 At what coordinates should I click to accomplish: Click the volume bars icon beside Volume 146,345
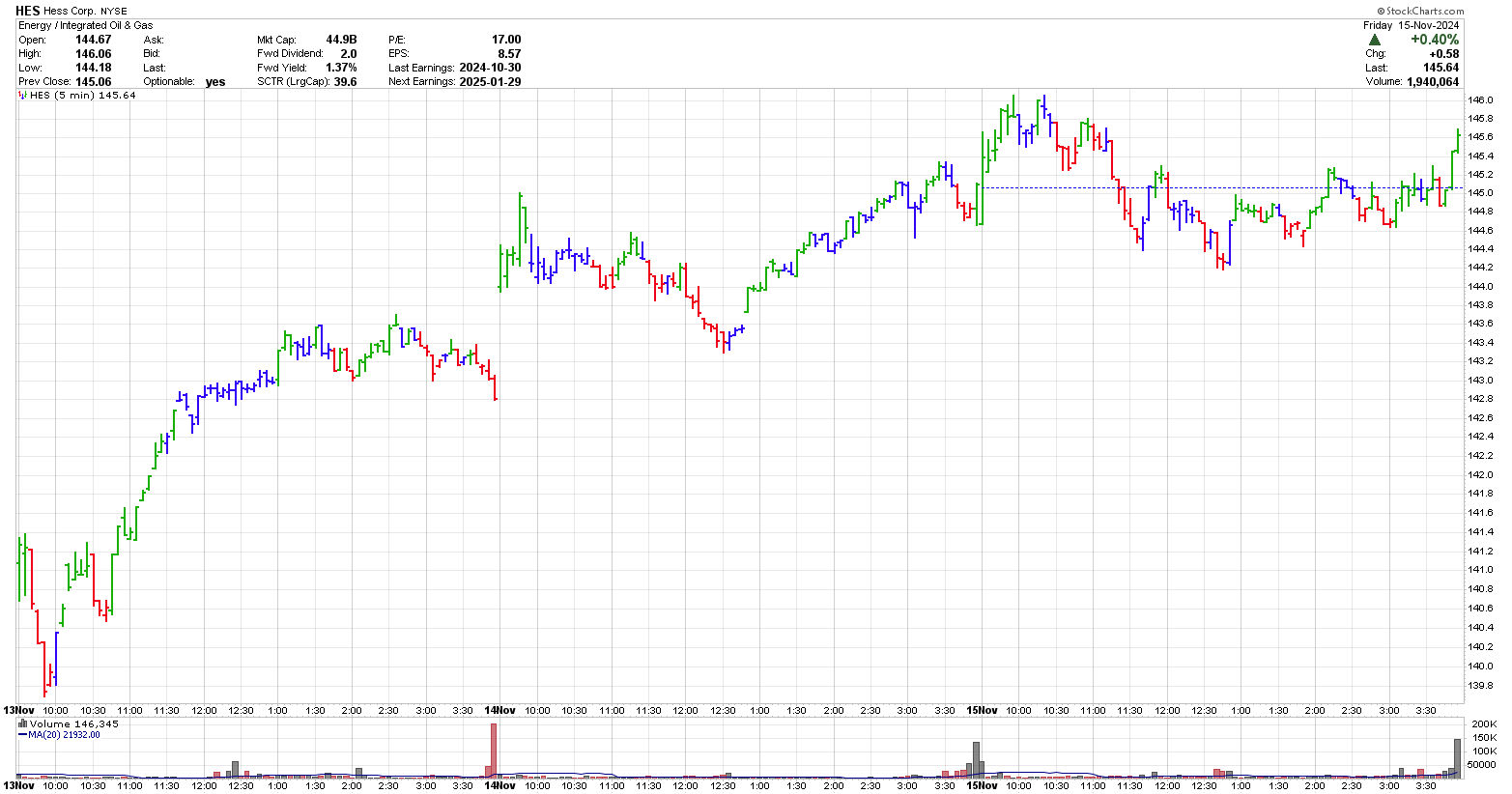[23, 723]
